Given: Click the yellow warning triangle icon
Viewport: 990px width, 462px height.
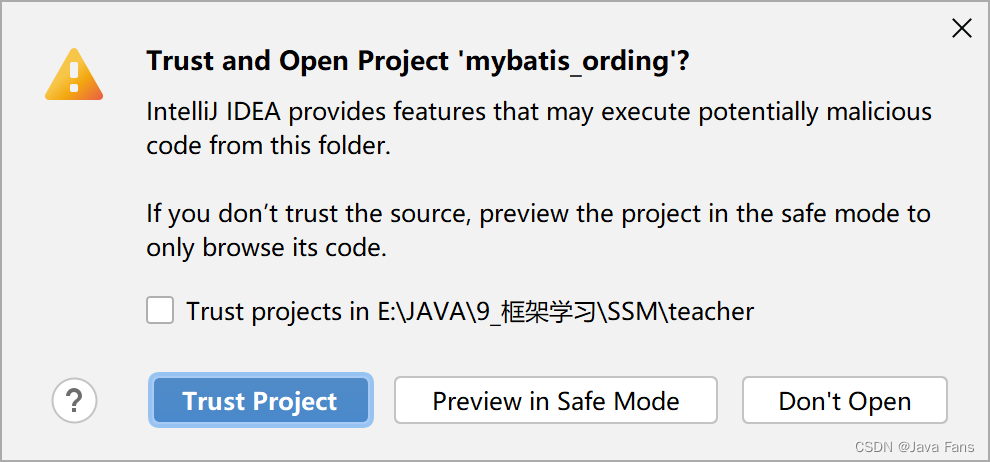Looking at the screenshot, I should (x=74, y=76).
